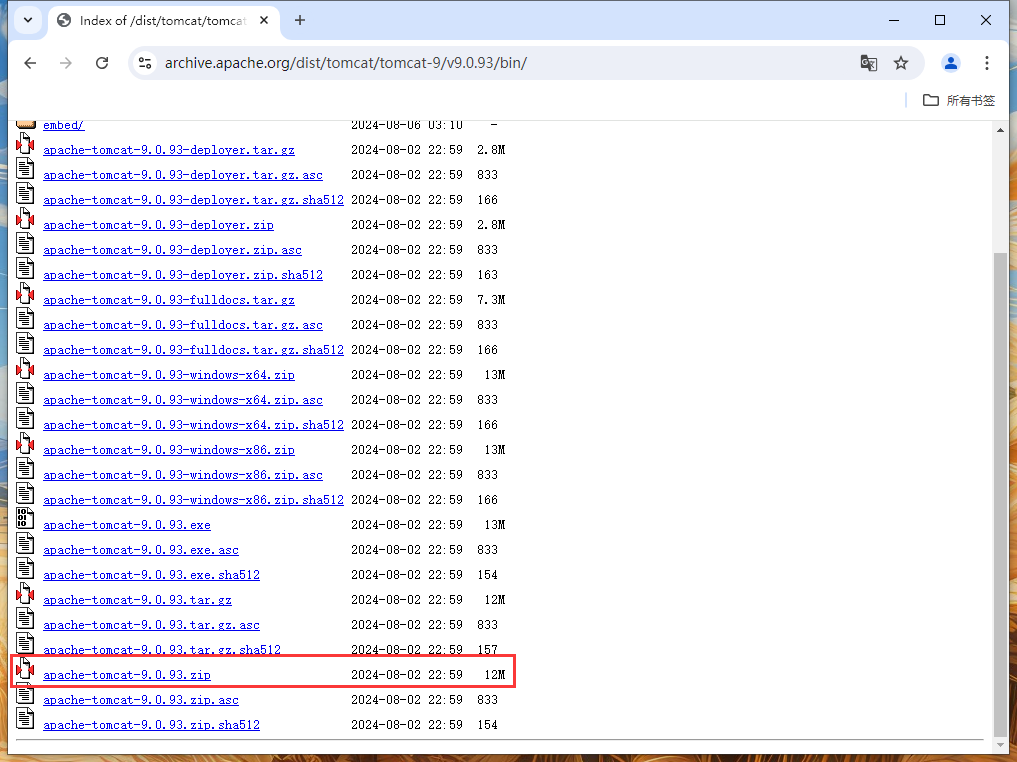Image resolution: width=1017 pixels, height=762 pixels.
Task: Click the vertical scrollbar thumb
Action: (1000, 493)
